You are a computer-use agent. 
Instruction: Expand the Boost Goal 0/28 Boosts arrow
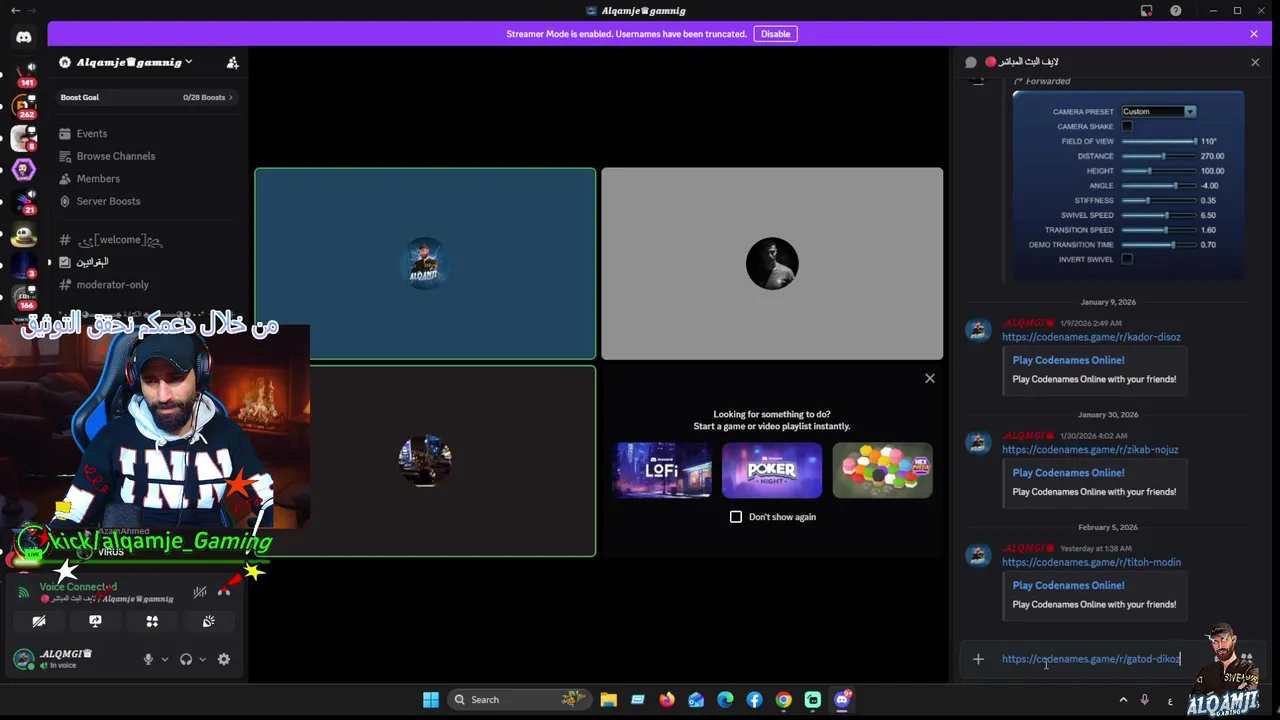click(x=231, y=97)
